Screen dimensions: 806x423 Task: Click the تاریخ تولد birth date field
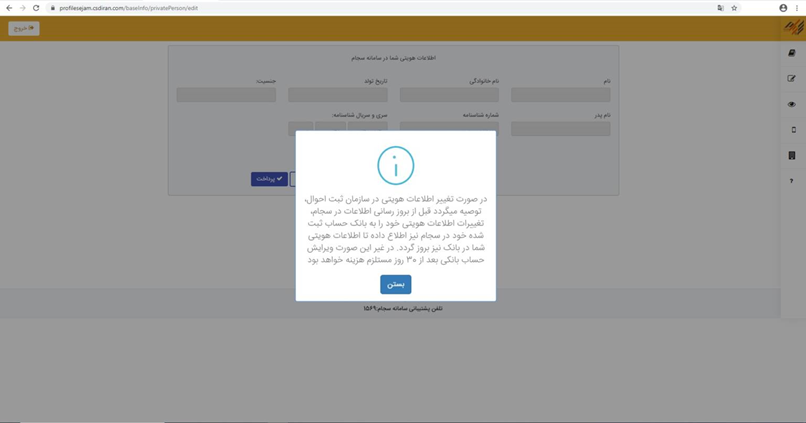click(x=338, y=95)
